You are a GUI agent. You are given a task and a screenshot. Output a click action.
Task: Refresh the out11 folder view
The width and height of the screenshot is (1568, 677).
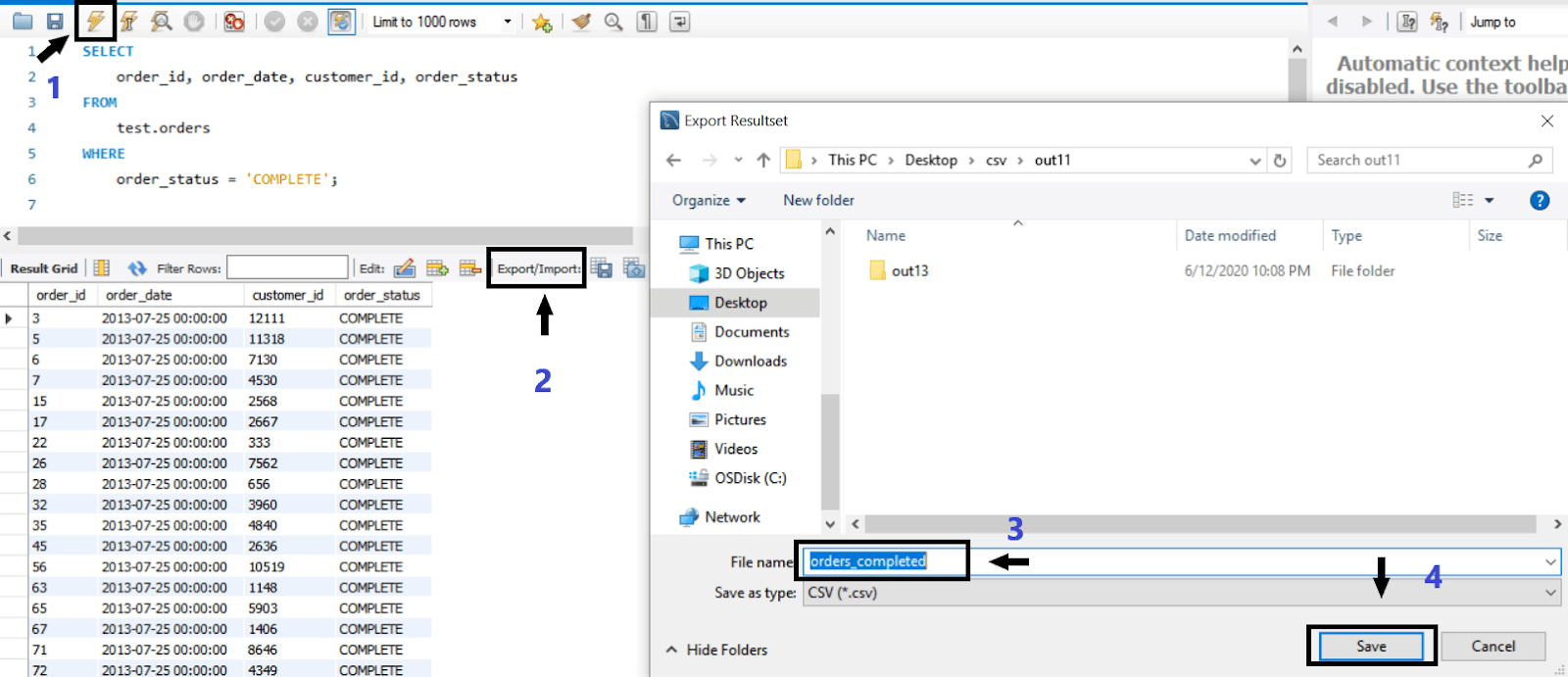click(1280, 161)
